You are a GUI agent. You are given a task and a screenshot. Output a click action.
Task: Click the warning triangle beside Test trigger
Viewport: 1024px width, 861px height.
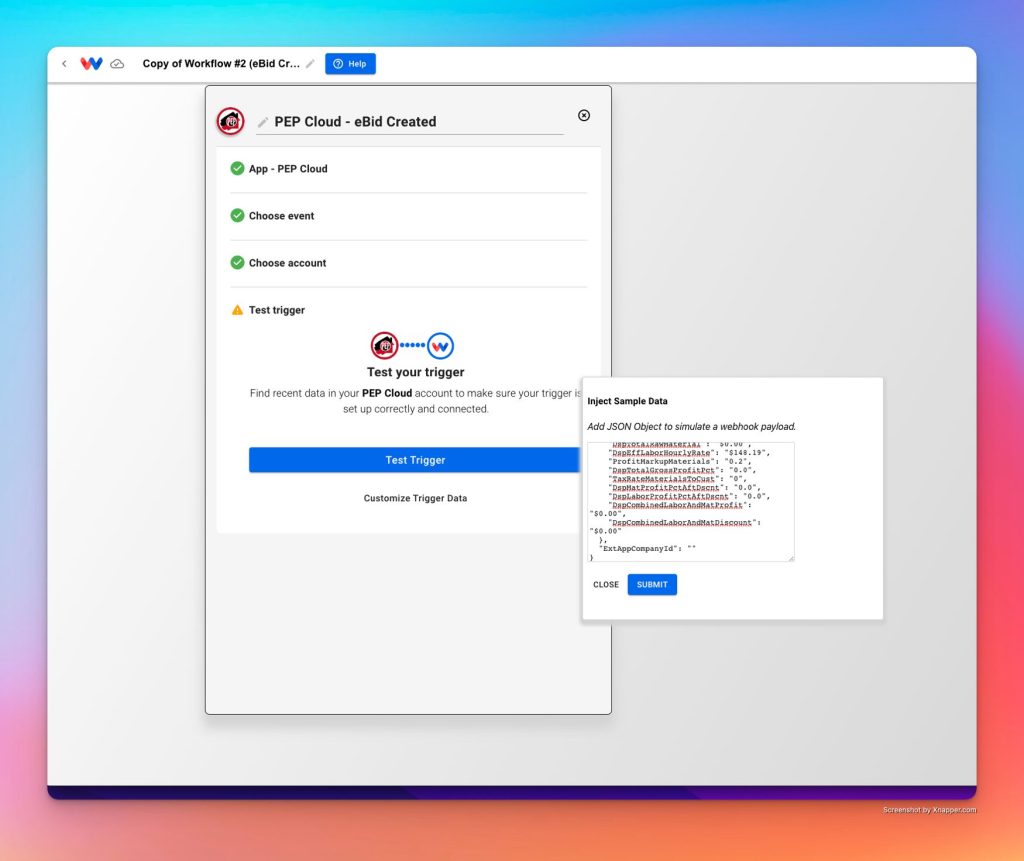coord(238,310)
